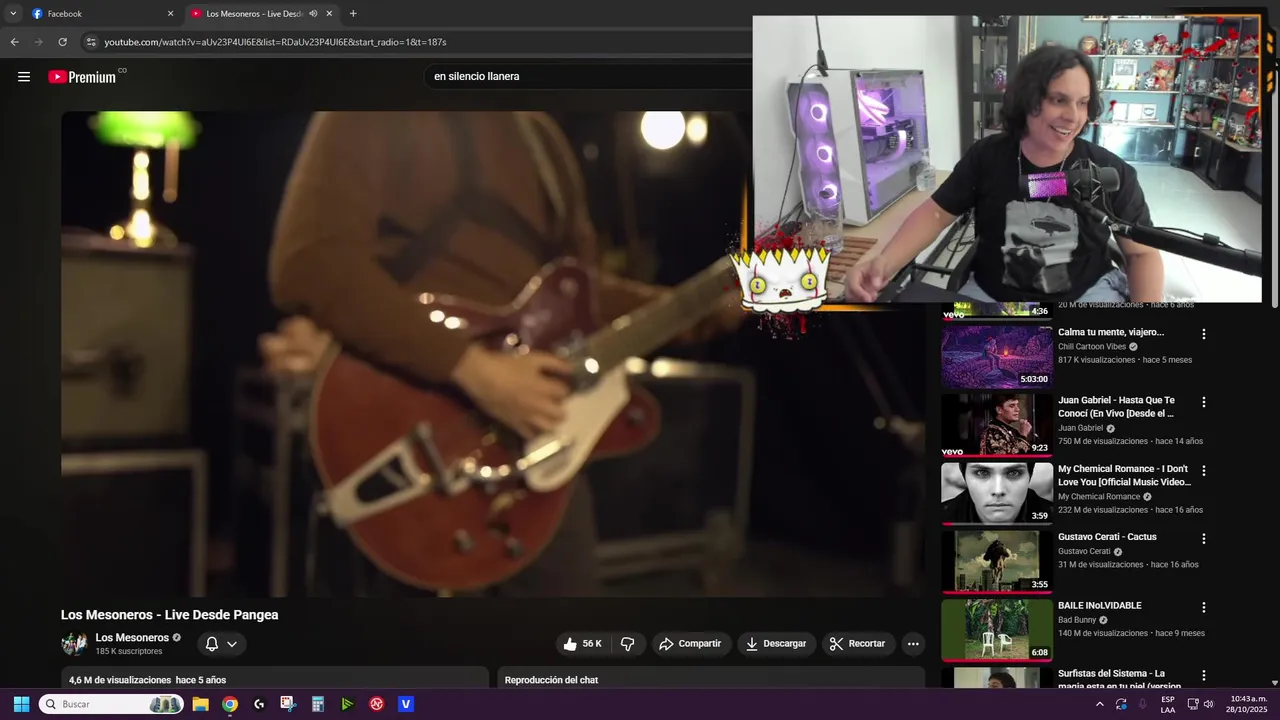Open the blue V app in taskbar
This screenshot has width=1280, height=720.
click(x=406, y=704)
